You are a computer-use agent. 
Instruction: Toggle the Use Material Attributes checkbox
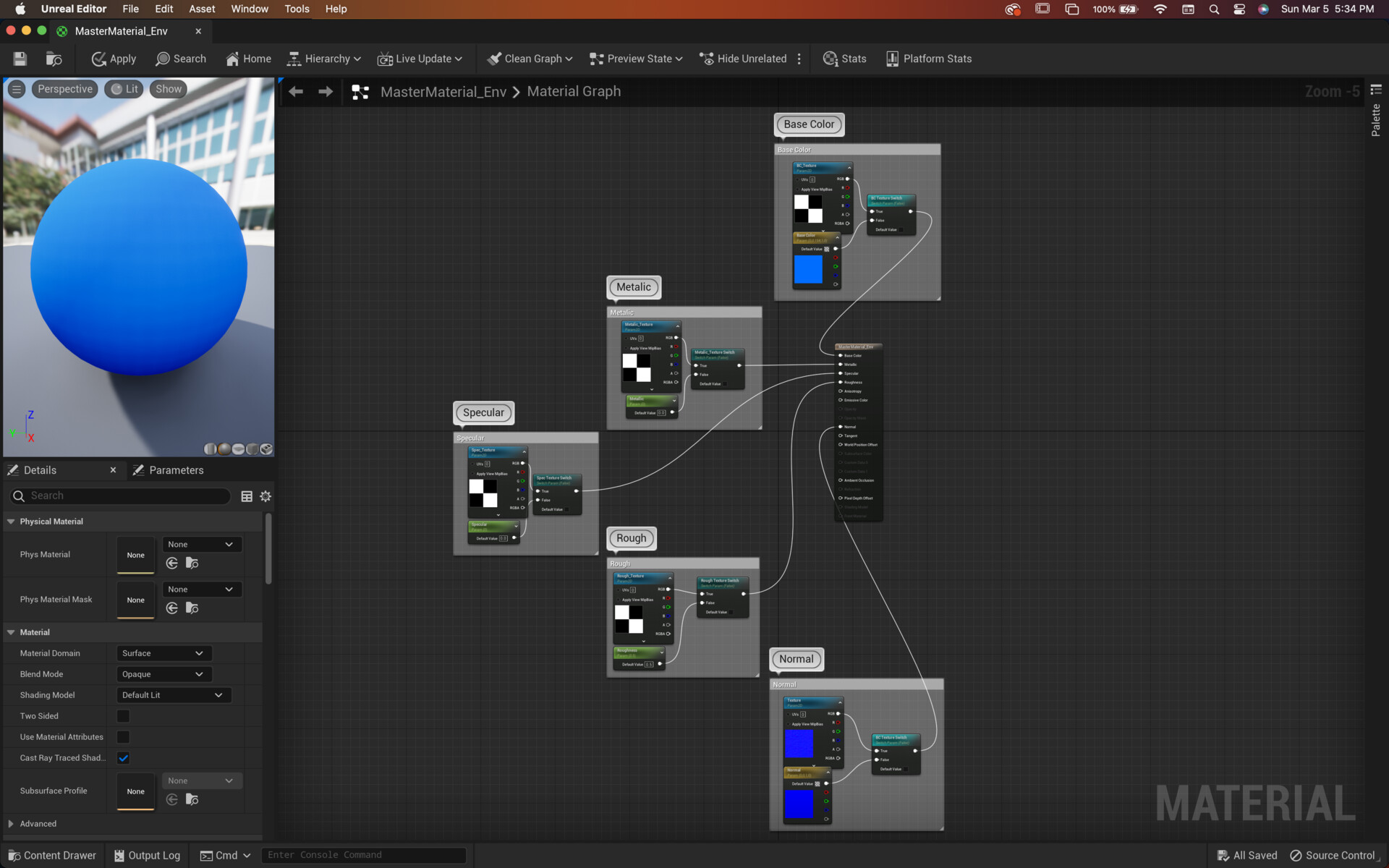click(x=123, y=737)
